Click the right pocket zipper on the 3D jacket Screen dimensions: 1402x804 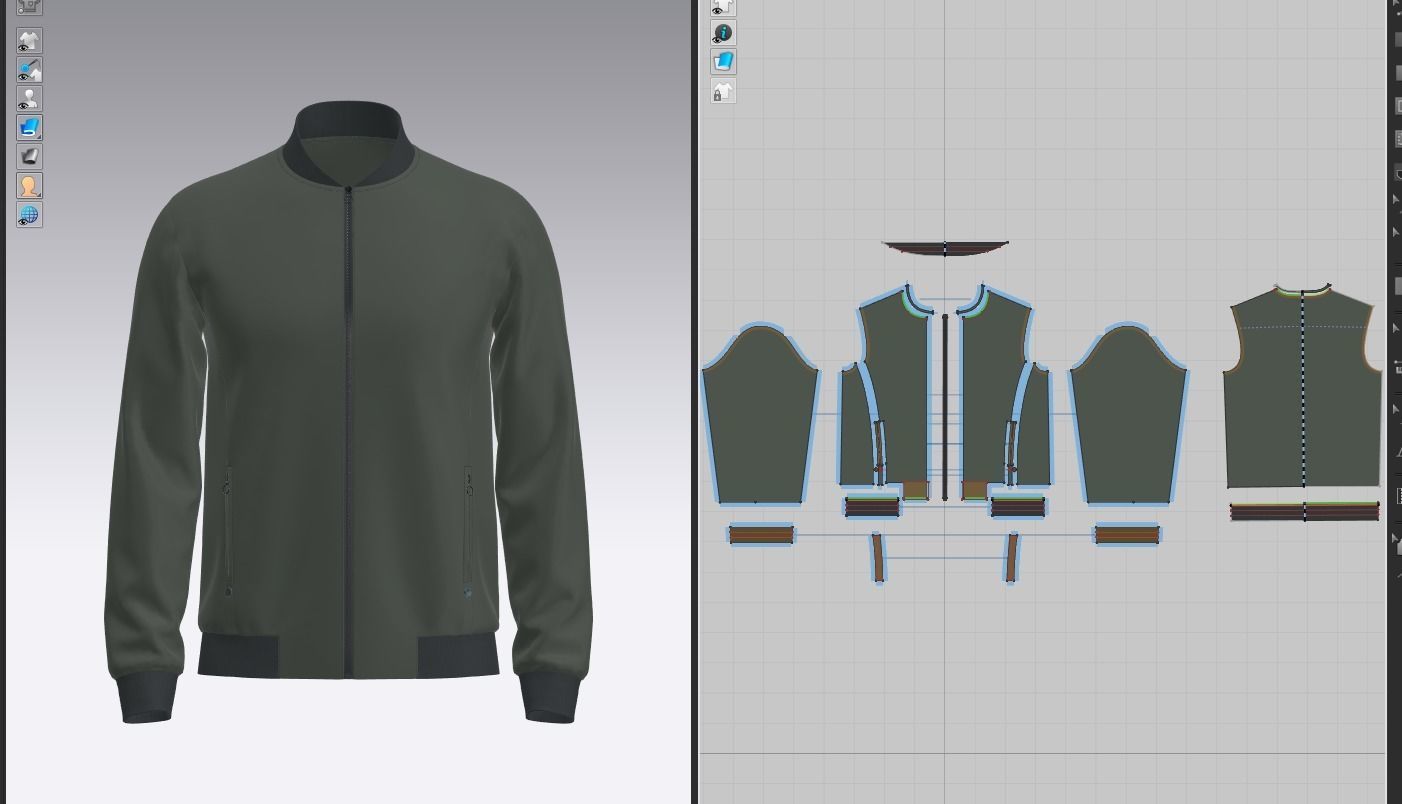click(468, 530)
